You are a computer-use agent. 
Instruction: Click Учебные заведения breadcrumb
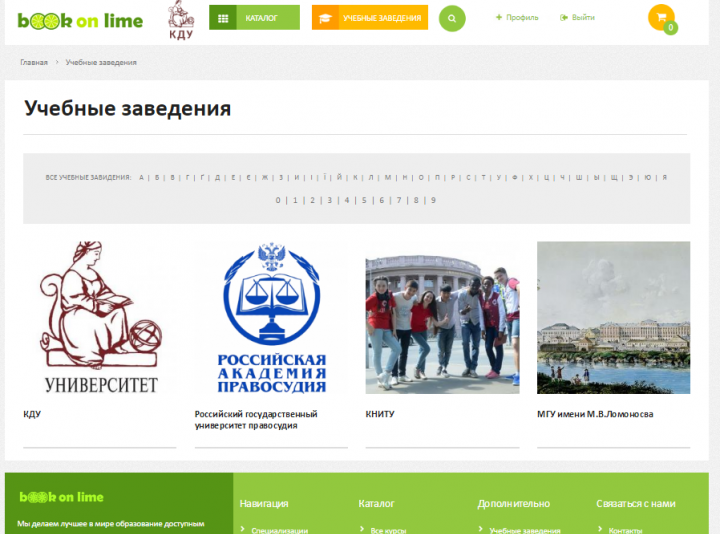click(x=101, y=62)
